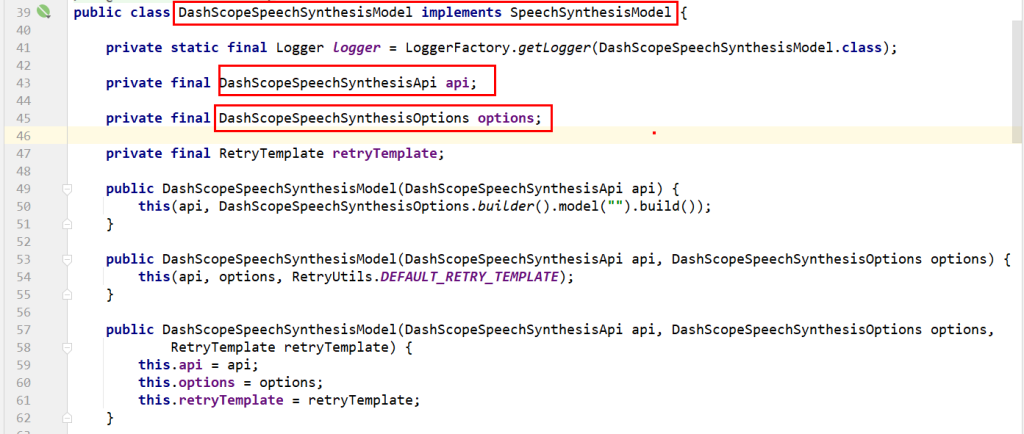The image size is (1024, 434).
Task: Click the fold end marker at line 51
Action: tap(67, 225)
